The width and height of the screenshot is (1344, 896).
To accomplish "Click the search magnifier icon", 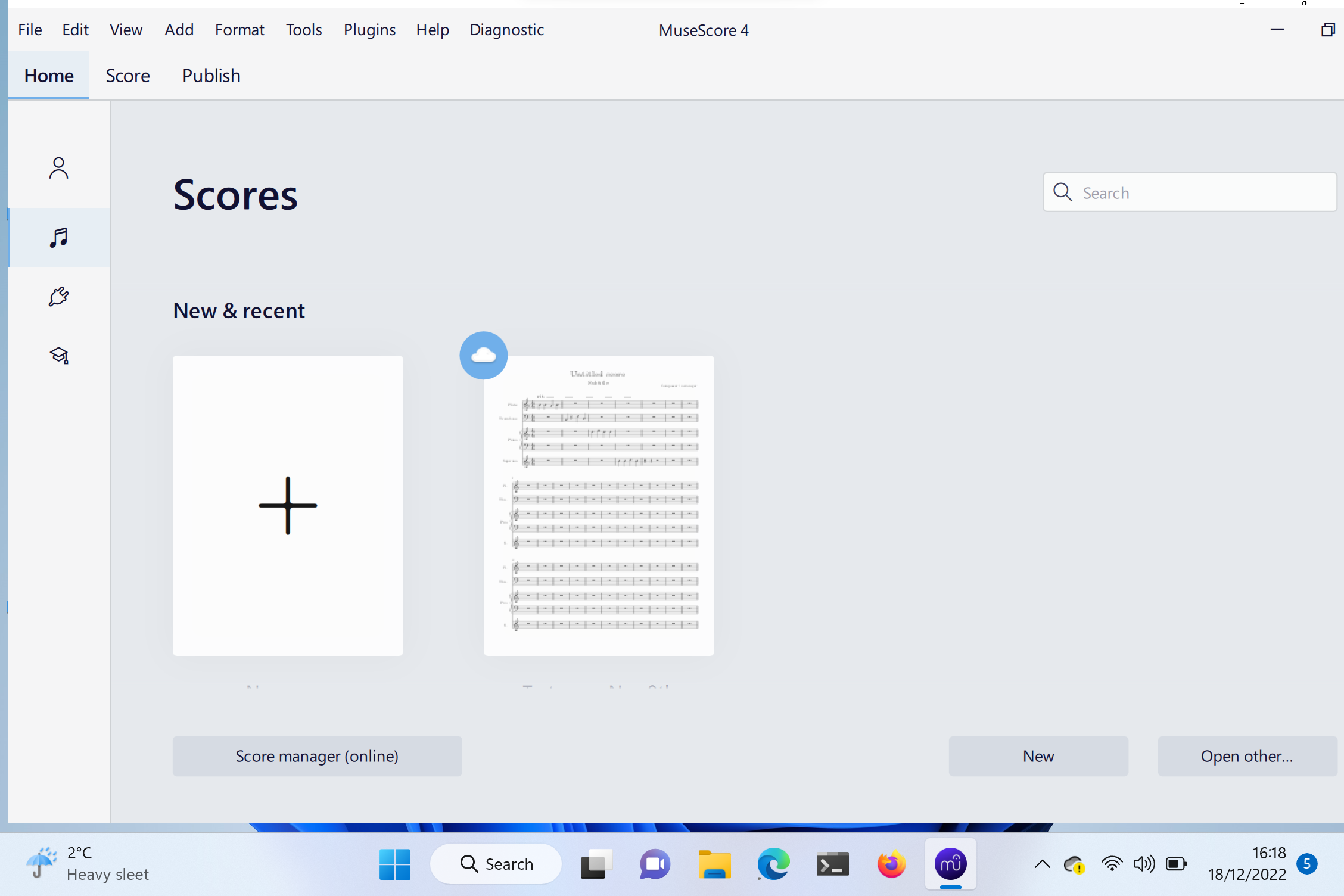I will (1063, 192).
